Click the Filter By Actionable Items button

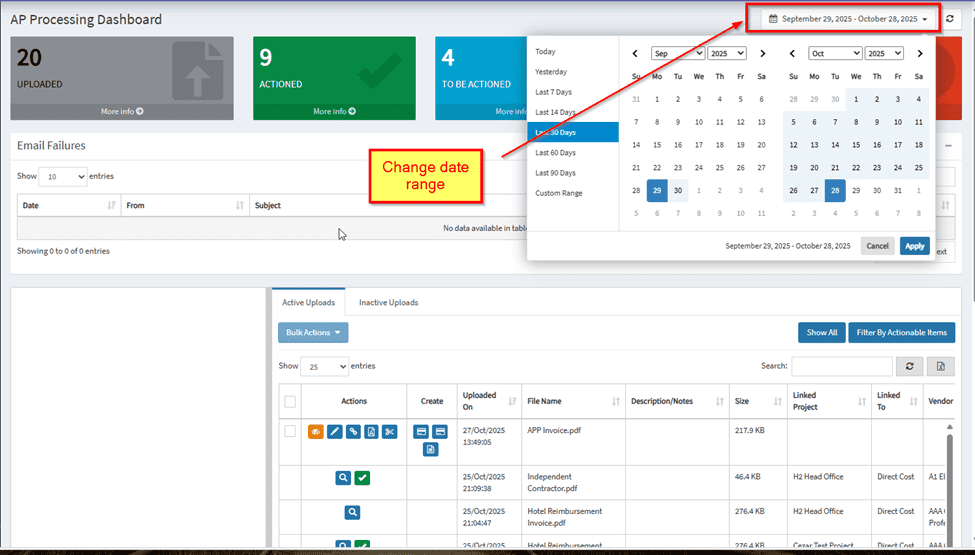point(901,333)
